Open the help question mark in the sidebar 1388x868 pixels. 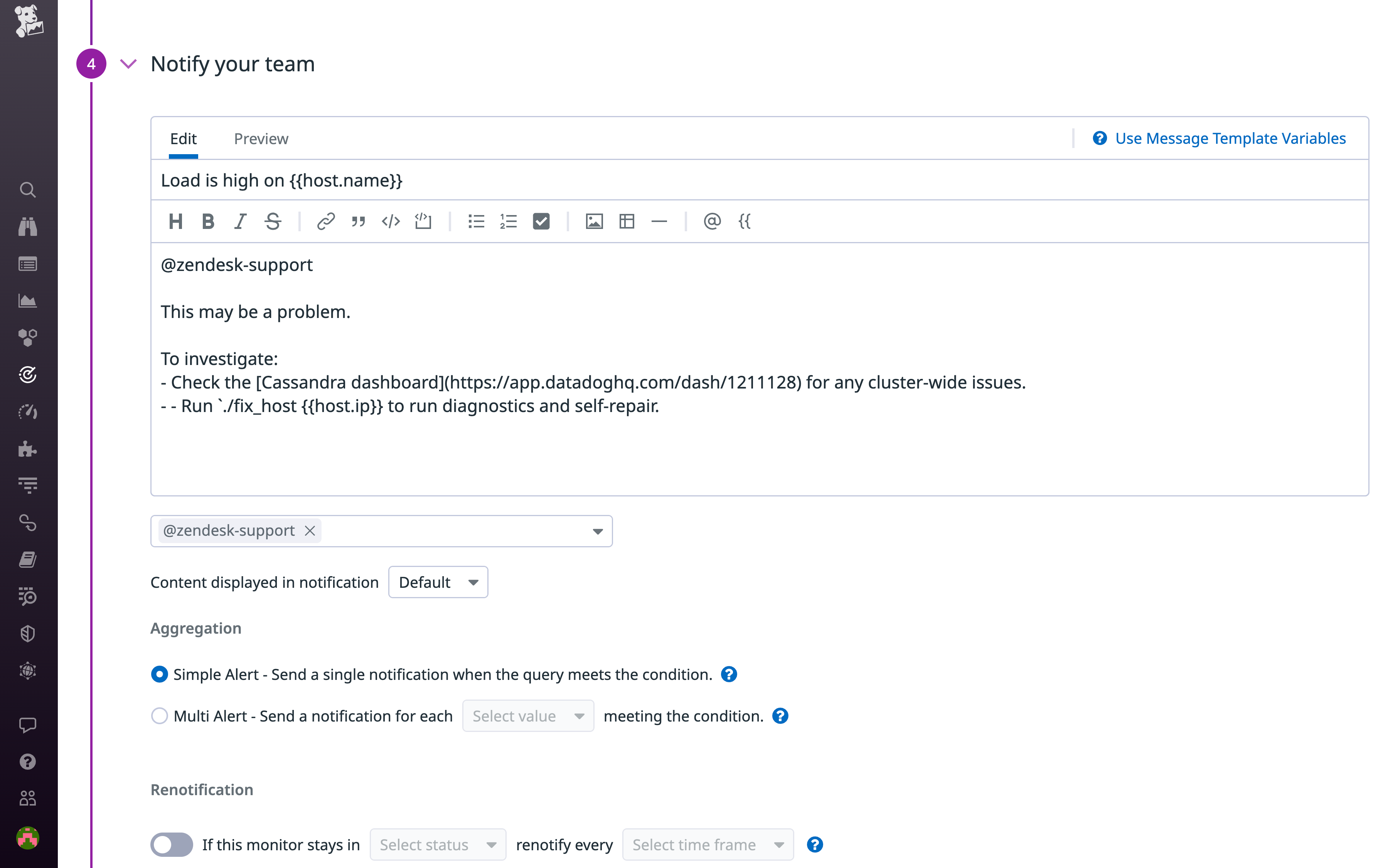(x=27, y=762)
